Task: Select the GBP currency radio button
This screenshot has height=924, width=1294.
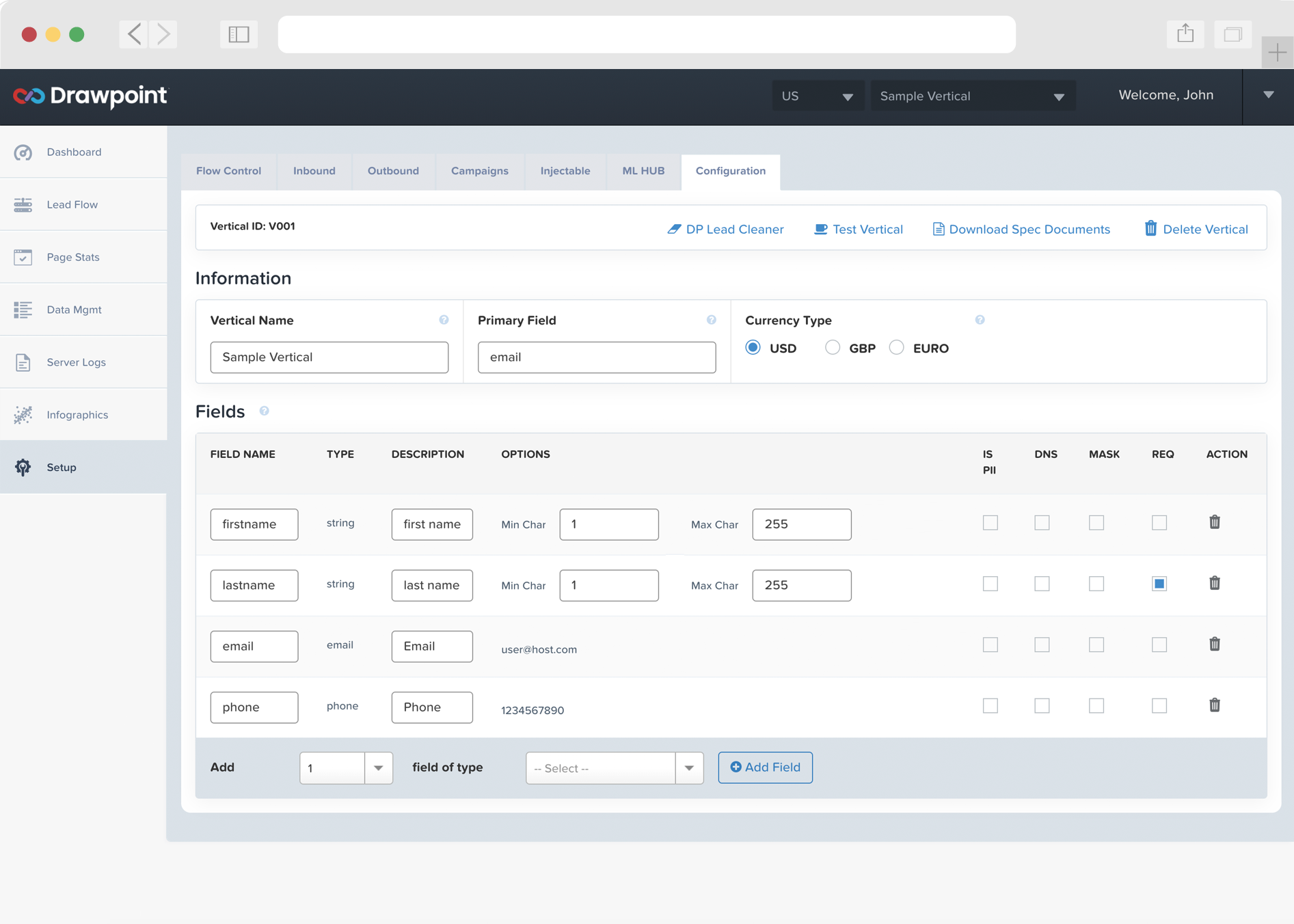Action: click(832, 348)
